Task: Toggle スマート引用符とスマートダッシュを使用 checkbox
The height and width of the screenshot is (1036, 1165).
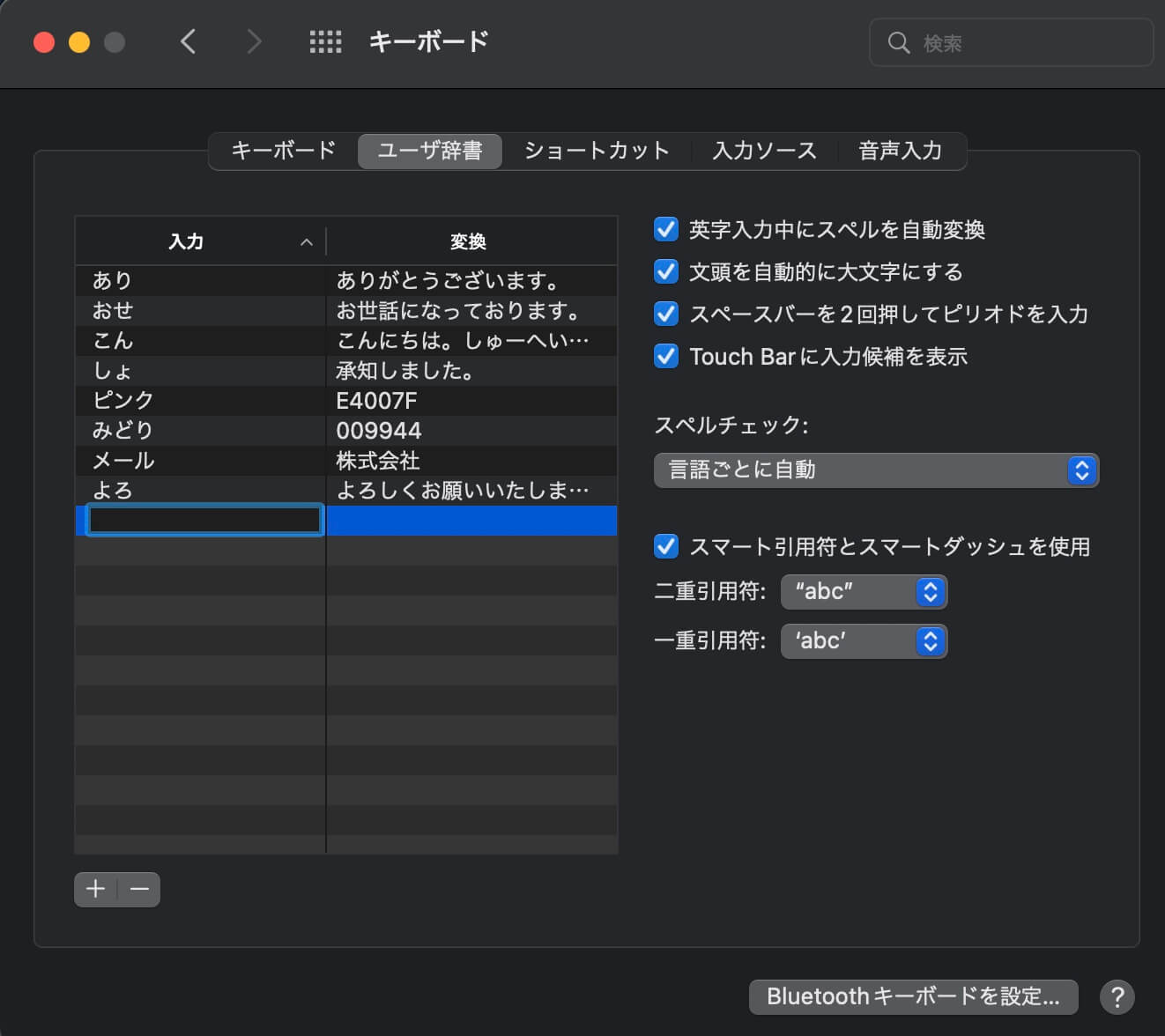Action: (x=666, y=546)
